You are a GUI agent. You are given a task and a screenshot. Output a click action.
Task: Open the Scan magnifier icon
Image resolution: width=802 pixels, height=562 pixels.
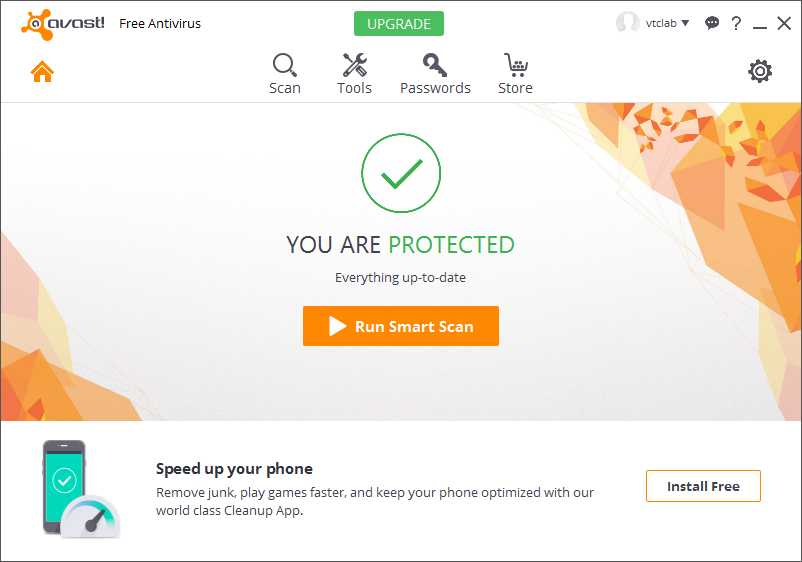pos(284,65)
